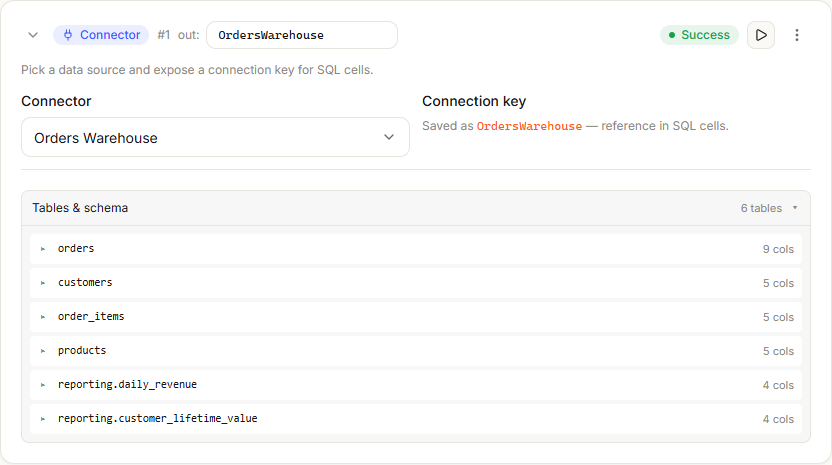This screenshot has height=465, width=832.
Task: Click the 9 cols count for orders
Action: click(x=778, y=249)
